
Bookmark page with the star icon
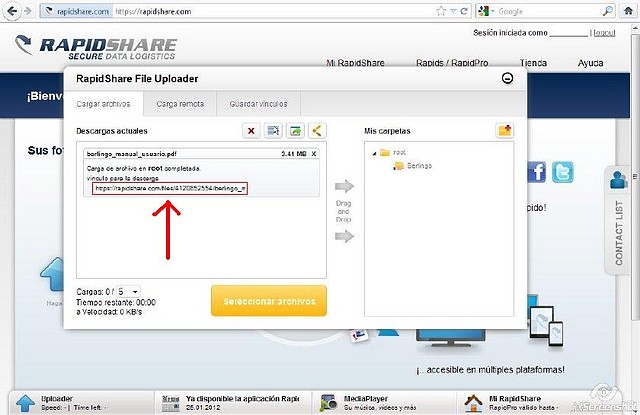click(441, 11)
